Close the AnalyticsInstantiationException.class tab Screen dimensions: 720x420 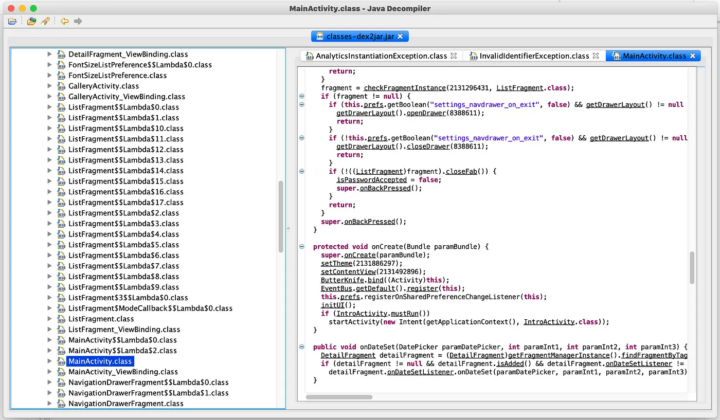(x=454, y=56)
